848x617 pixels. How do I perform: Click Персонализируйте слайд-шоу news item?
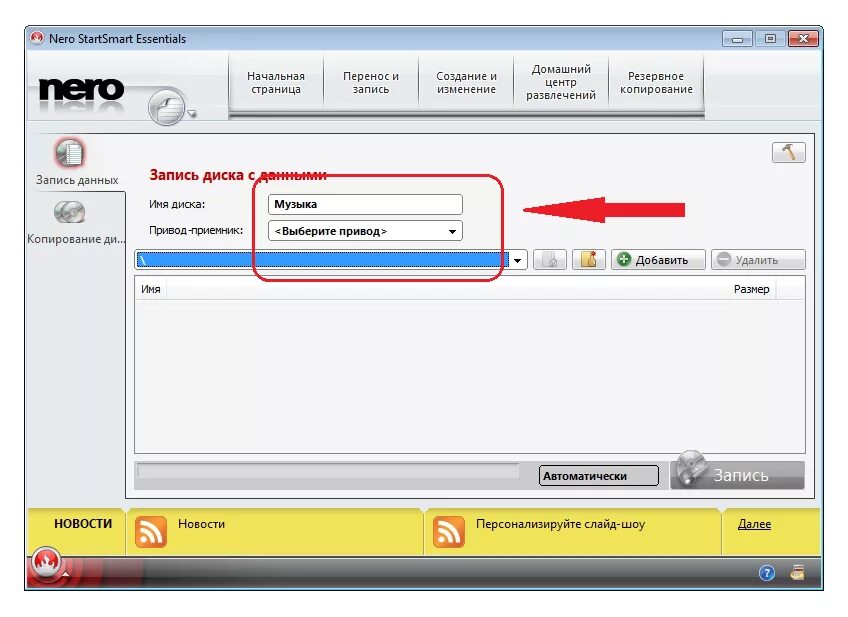click(560, 524)
